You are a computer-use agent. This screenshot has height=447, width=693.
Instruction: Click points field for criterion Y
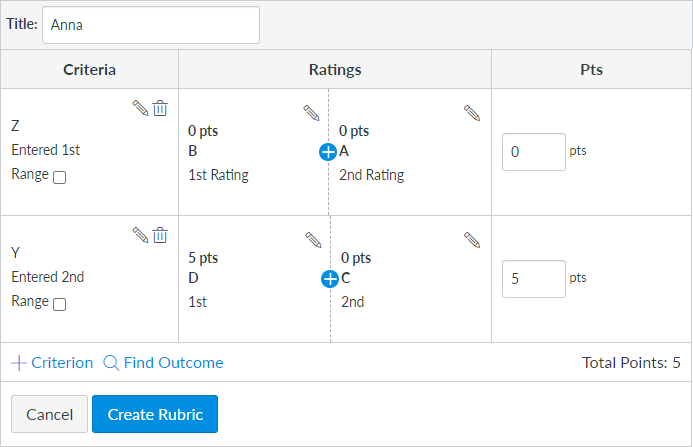point(533,279)
